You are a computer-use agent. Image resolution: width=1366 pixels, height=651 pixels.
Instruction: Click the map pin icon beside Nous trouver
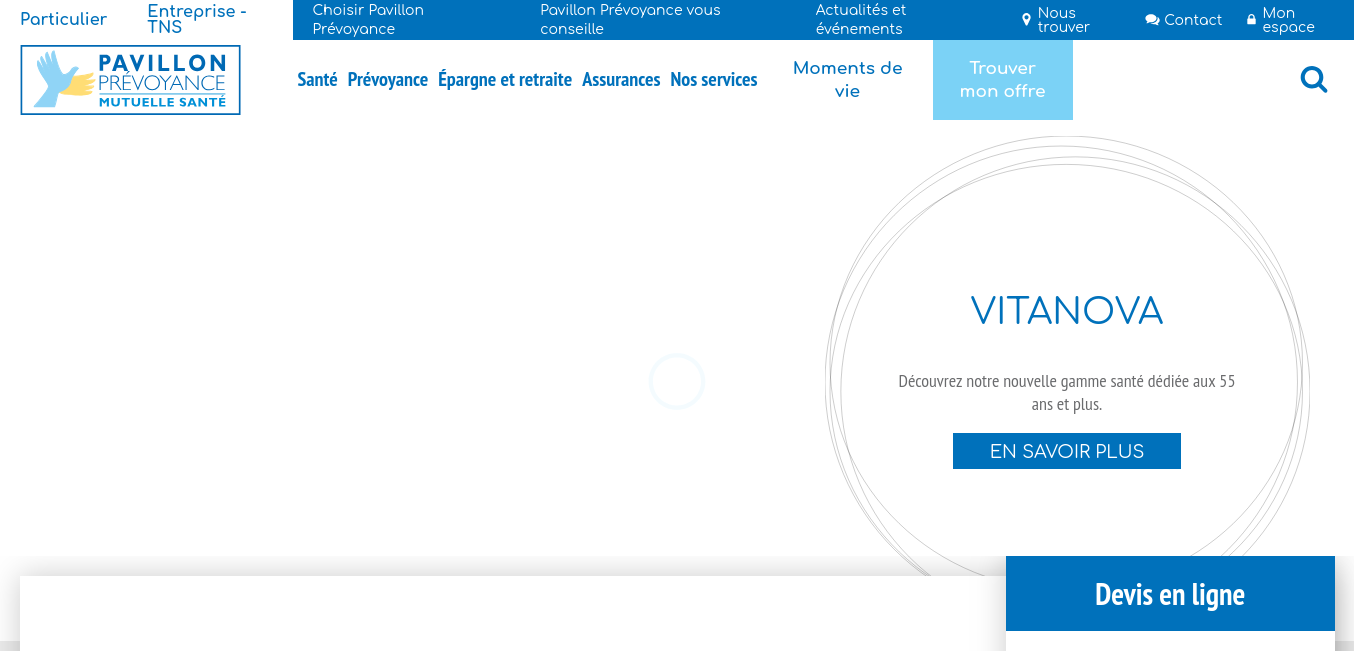[x=1026, y=20]
